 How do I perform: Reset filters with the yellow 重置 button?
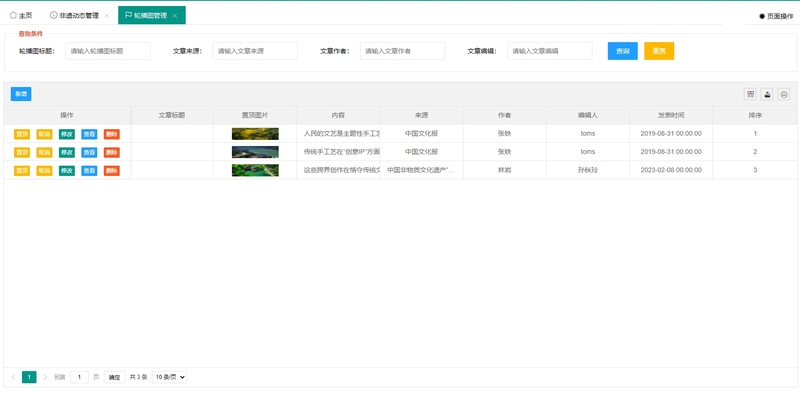[x=659, y=51]
